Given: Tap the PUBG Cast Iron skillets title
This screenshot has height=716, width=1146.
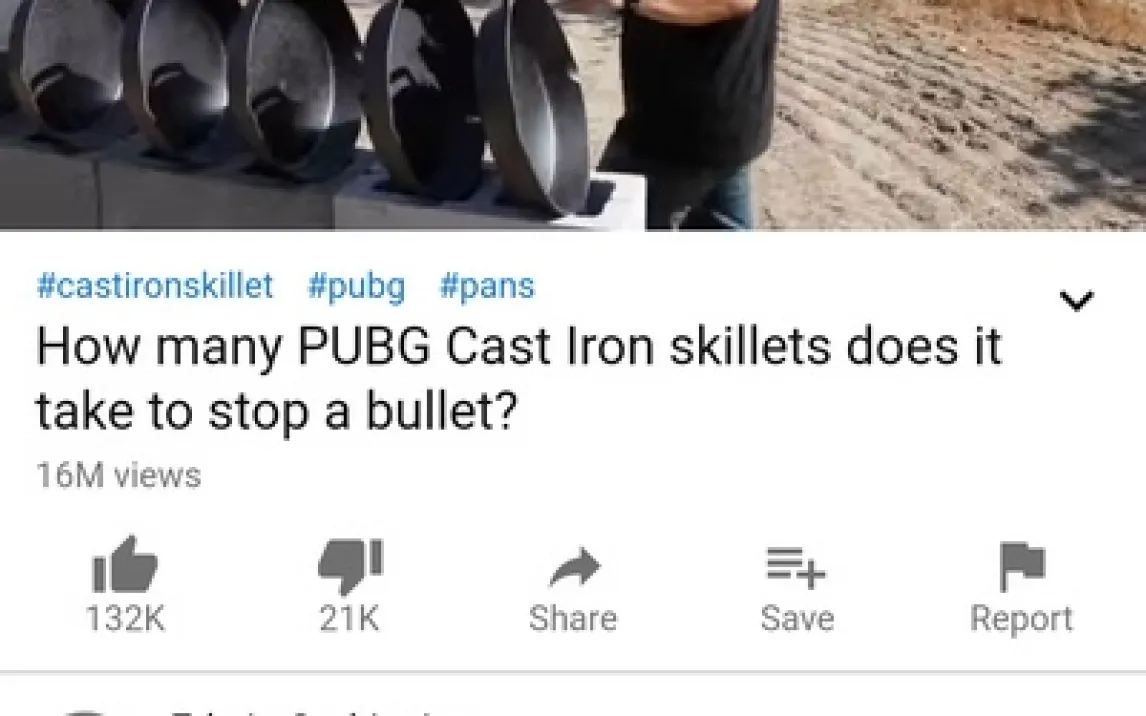Looking at the screenshot, I should pos(518,378).
